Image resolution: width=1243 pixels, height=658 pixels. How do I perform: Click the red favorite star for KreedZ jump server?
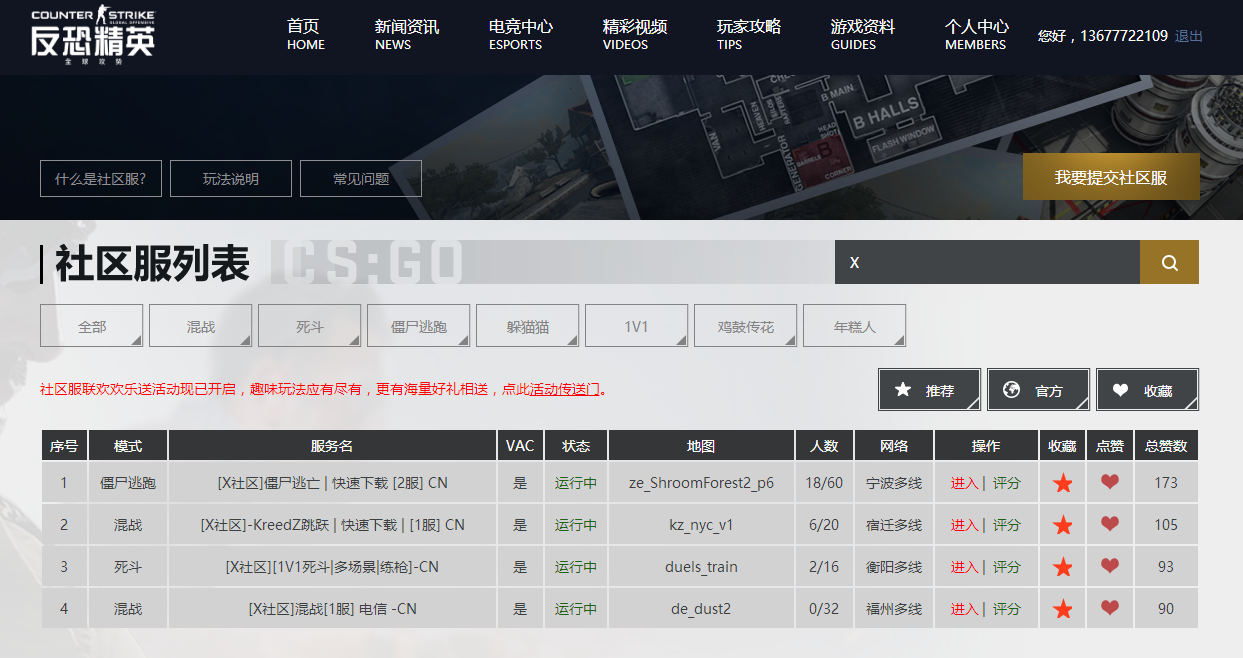coord(1062,524)
